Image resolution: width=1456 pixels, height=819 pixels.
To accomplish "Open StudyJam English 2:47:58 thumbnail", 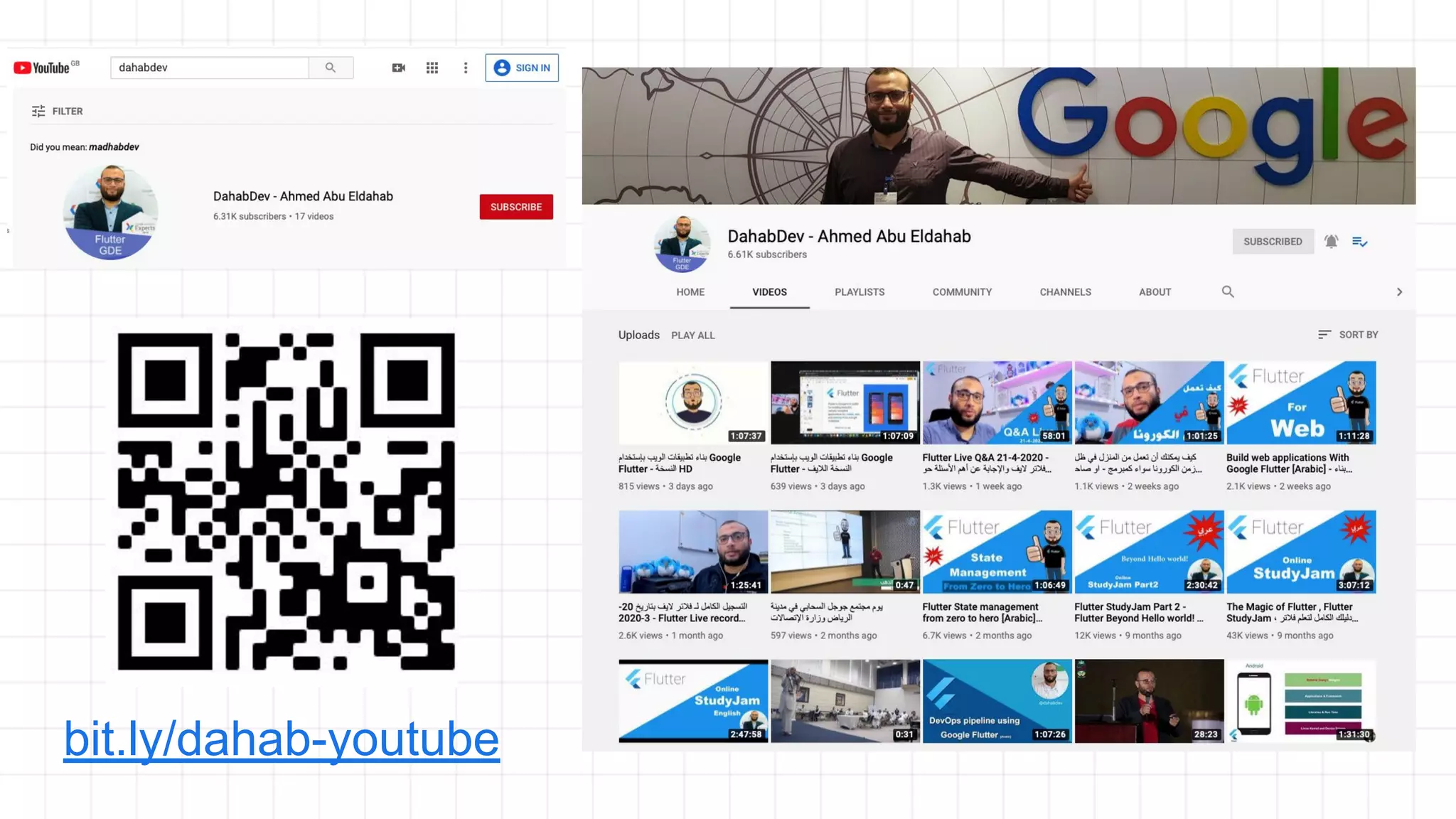I will coord(693,701).
